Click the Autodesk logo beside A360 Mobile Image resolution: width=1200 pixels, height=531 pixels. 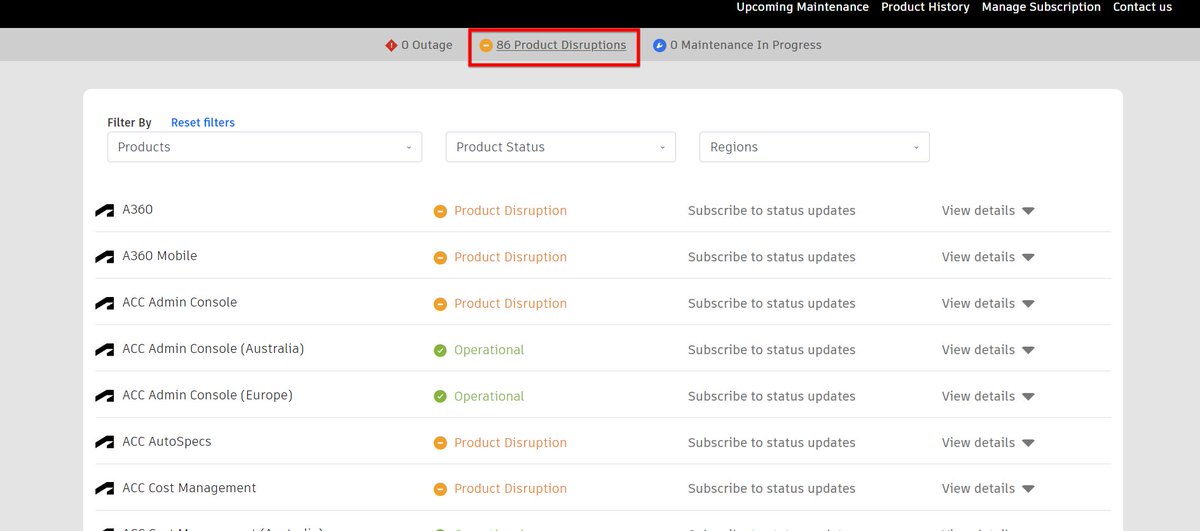(x=105, y=257)
